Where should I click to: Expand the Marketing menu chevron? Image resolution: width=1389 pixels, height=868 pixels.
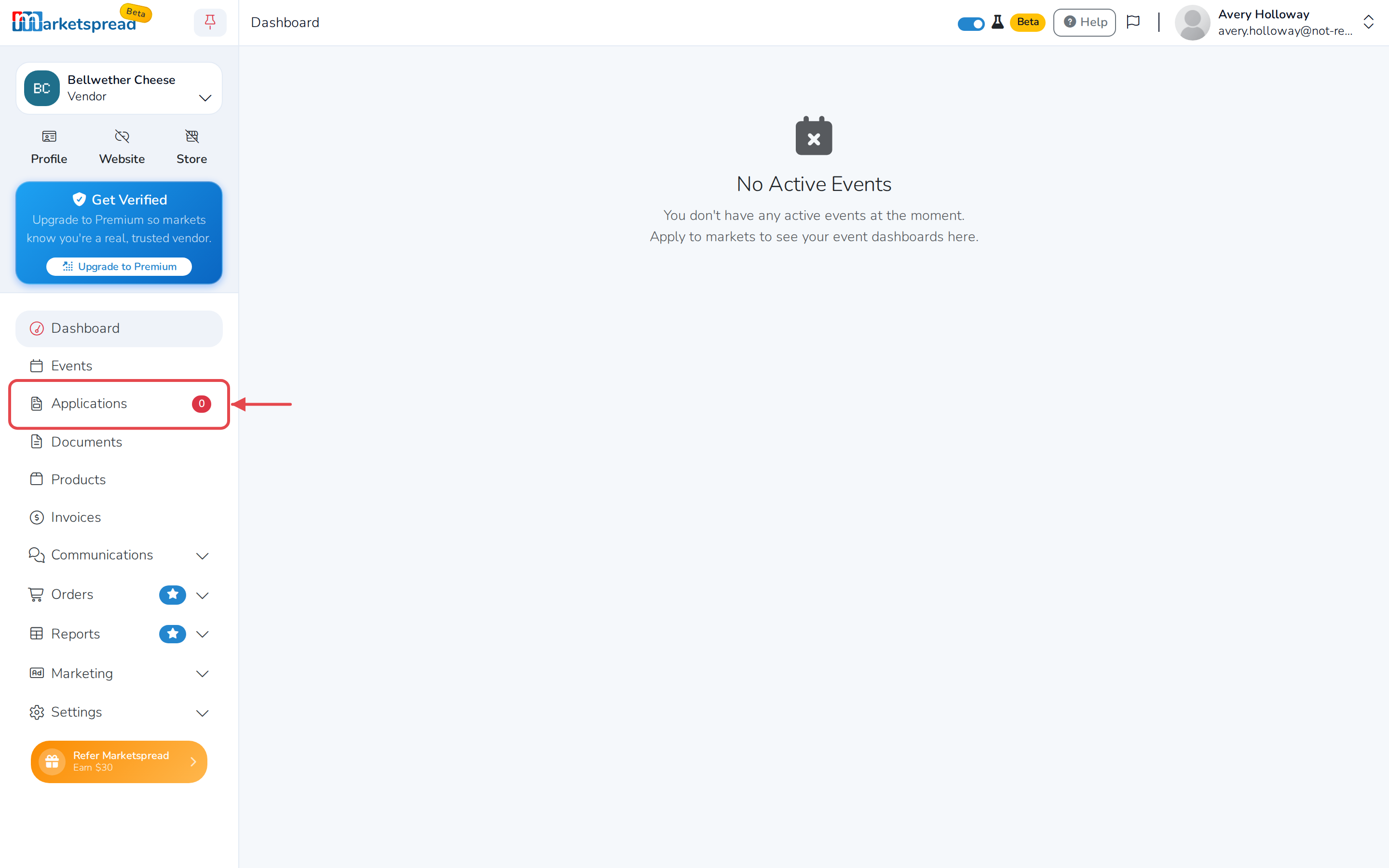tap(202, 674)
